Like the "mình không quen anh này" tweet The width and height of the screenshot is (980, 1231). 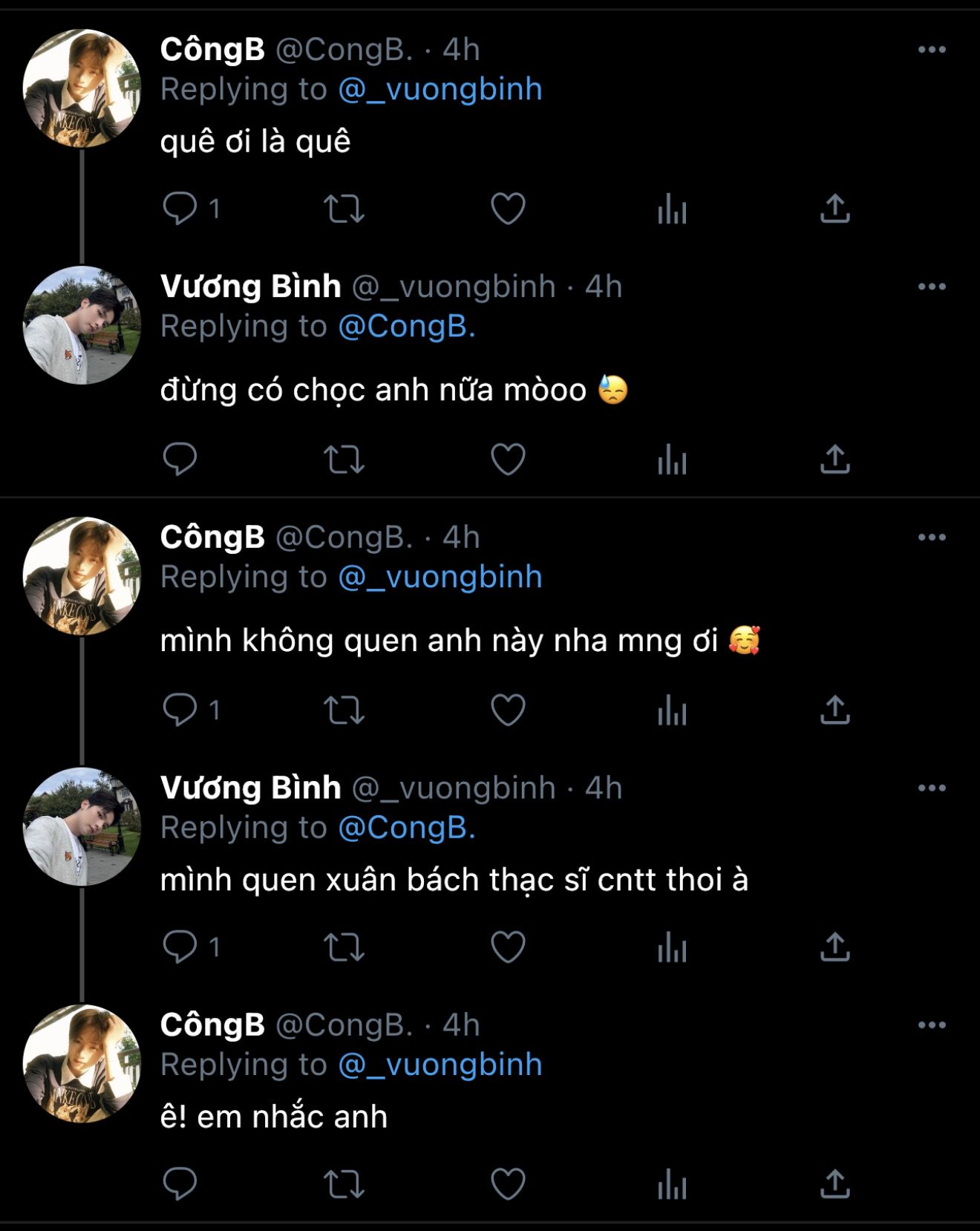(509, 710)
